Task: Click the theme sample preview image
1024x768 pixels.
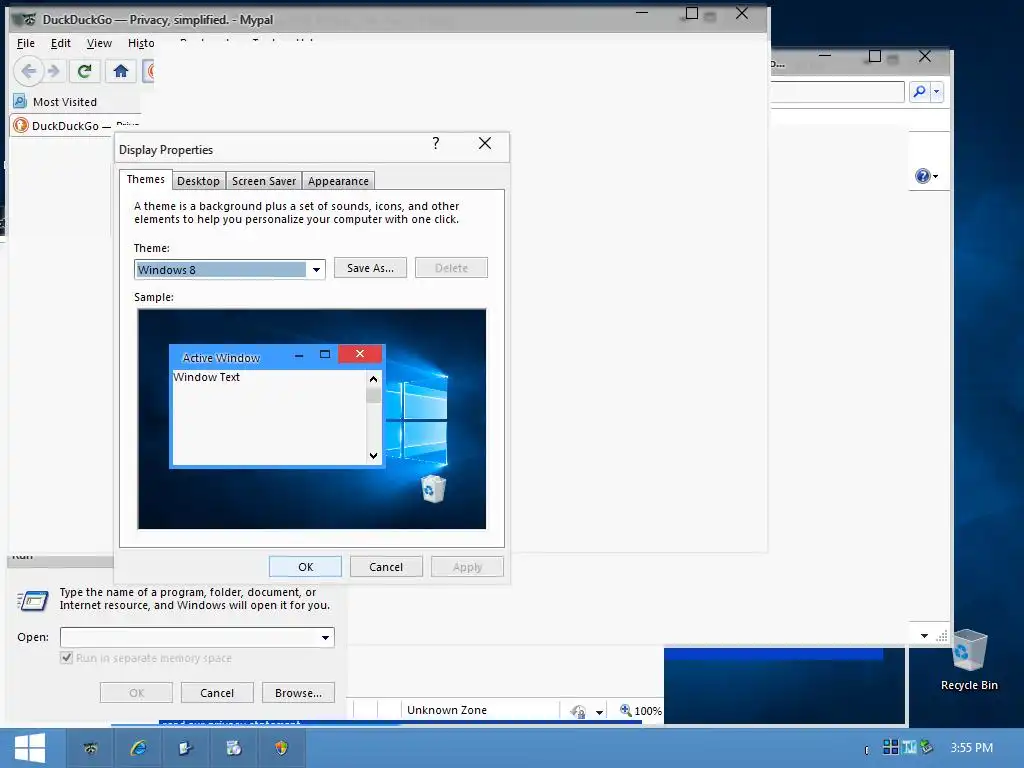Action: 312,419
